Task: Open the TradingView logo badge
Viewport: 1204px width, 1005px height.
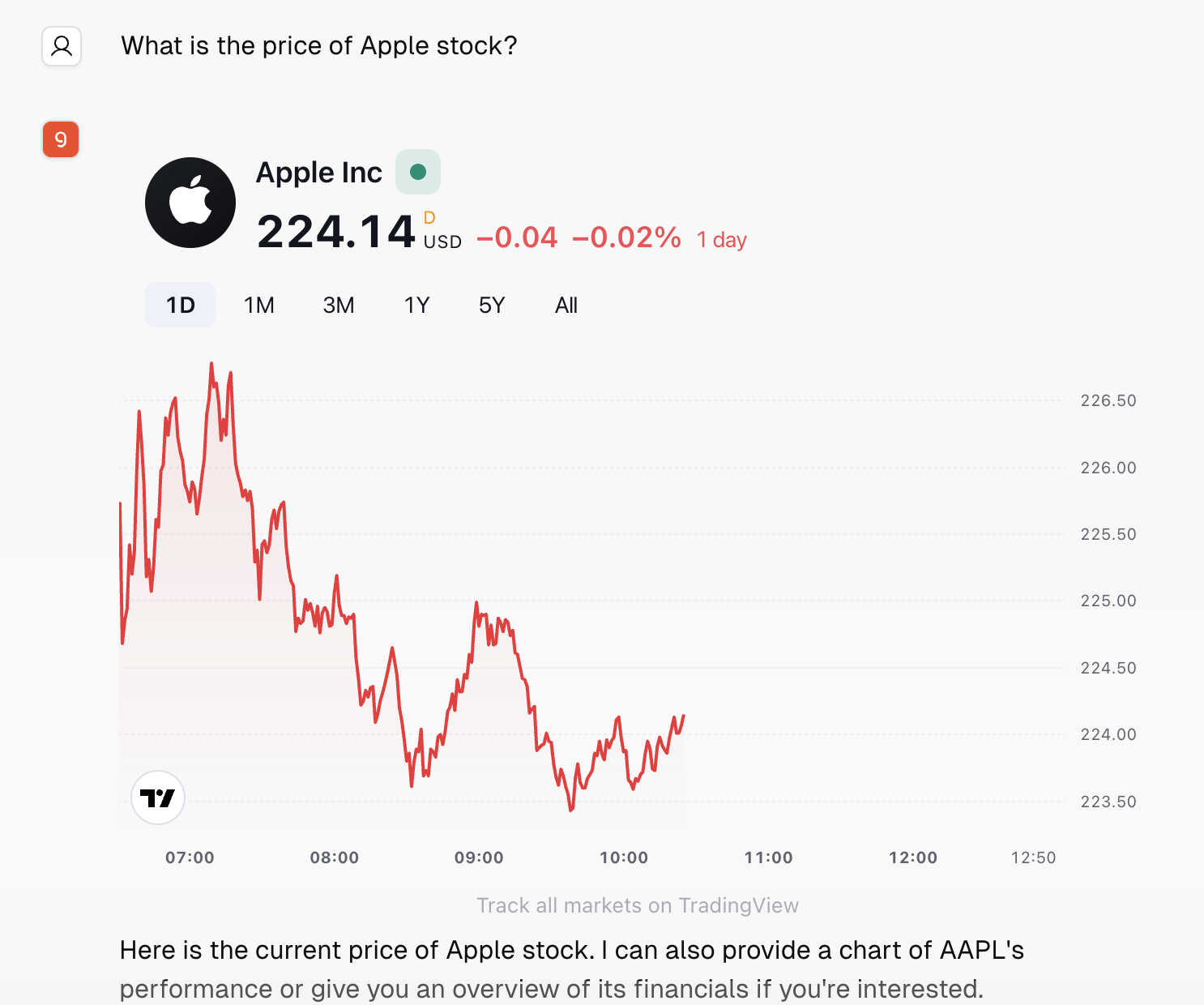Action: click(x=158, y=798)
